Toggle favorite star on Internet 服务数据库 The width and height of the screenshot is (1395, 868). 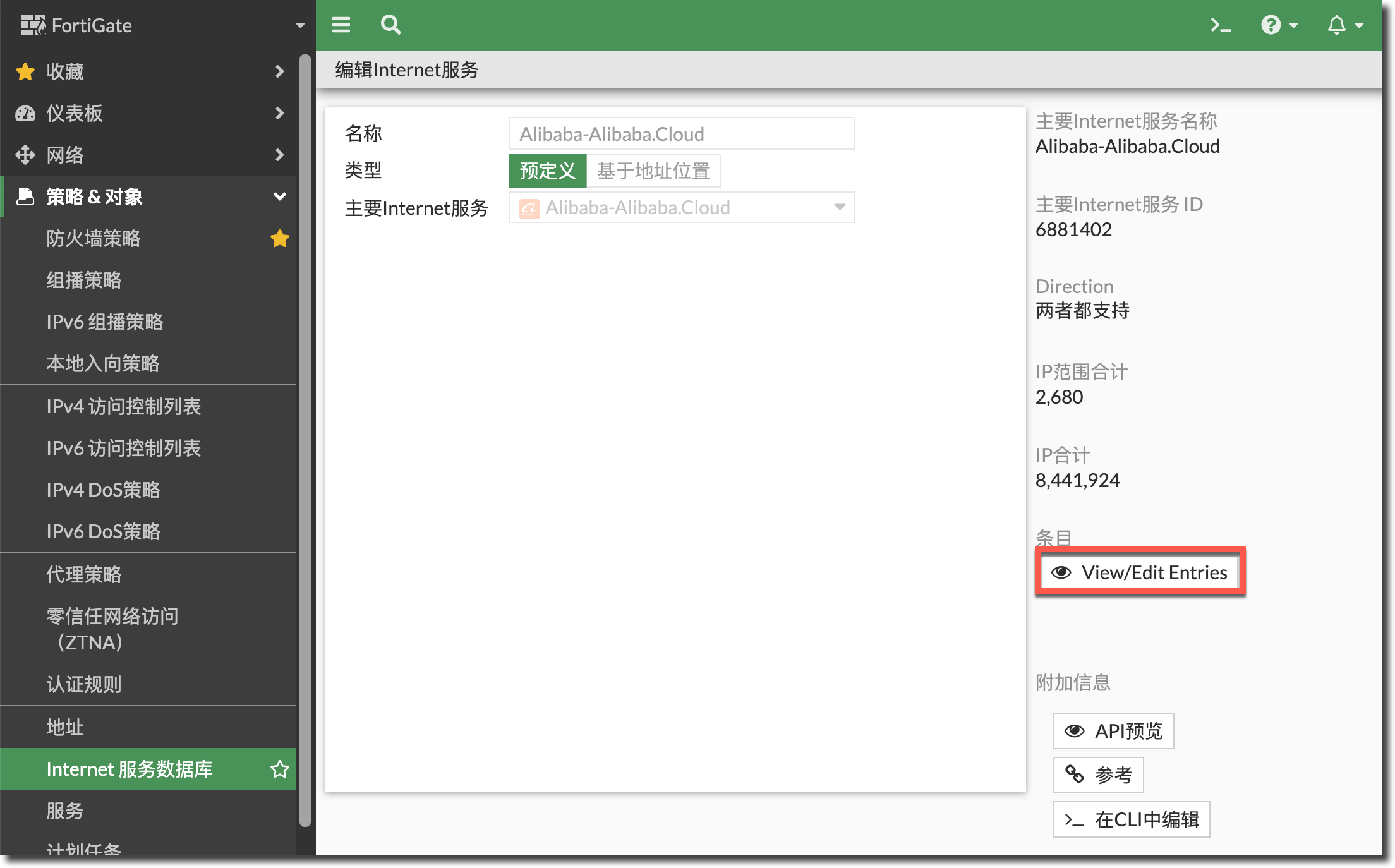pos(279,769)
